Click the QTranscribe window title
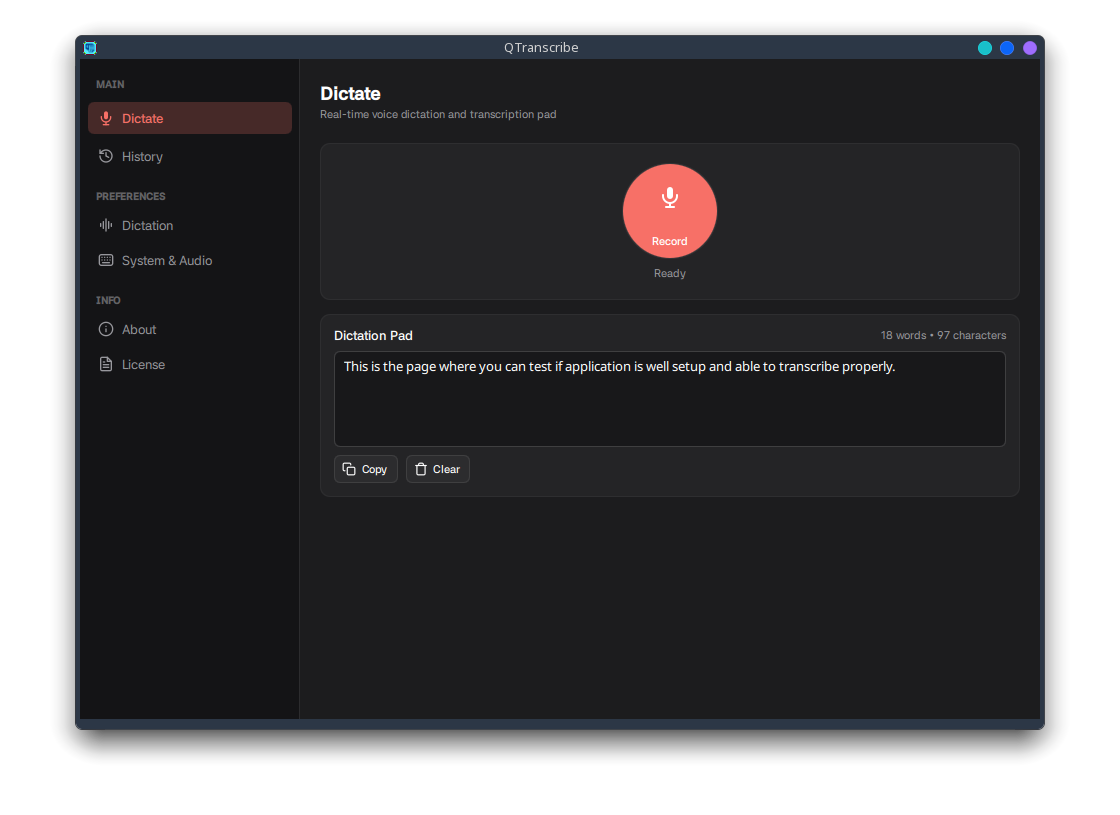This screenshot has height=815, width=1120. pos(541,48)
